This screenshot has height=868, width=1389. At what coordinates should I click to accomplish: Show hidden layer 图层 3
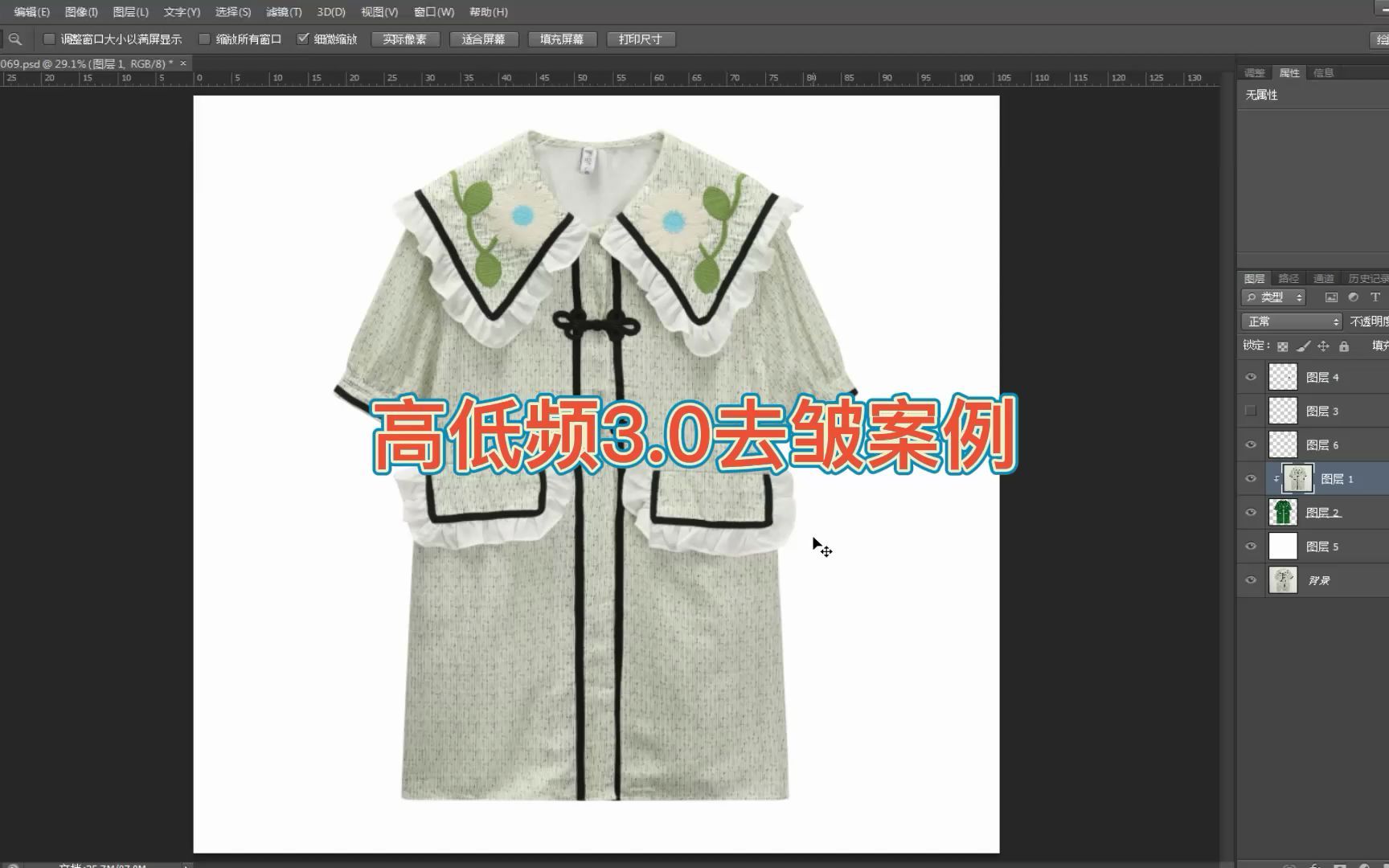pos(1251,408)
